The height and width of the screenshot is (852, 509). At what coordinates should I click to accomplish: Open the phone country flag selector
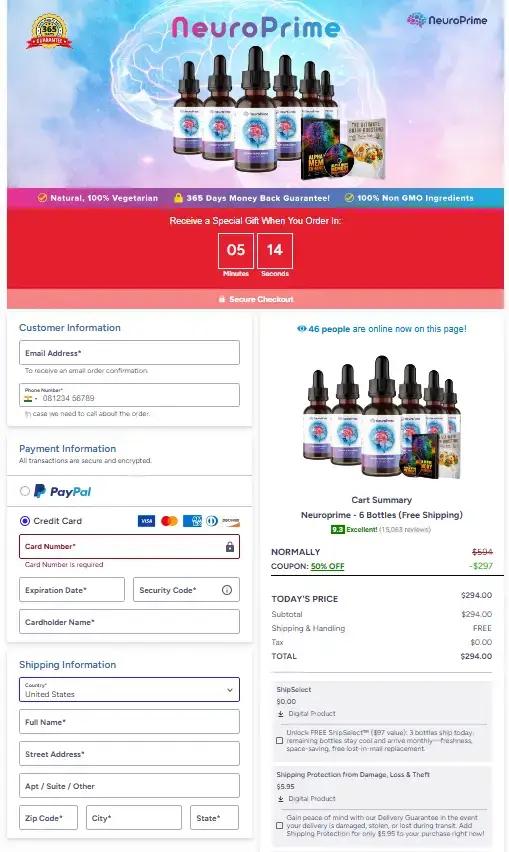click(x=30, y=398)
